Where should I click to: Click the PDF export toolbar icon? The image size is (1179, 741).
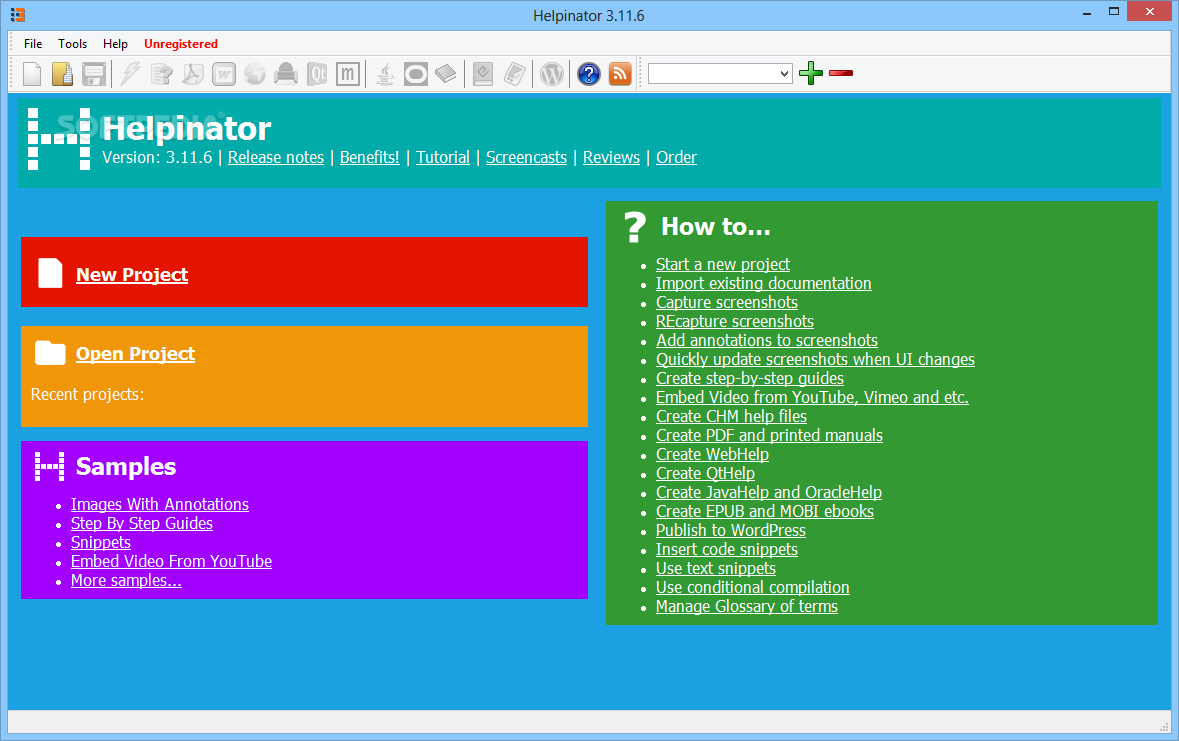click(193, 74)
